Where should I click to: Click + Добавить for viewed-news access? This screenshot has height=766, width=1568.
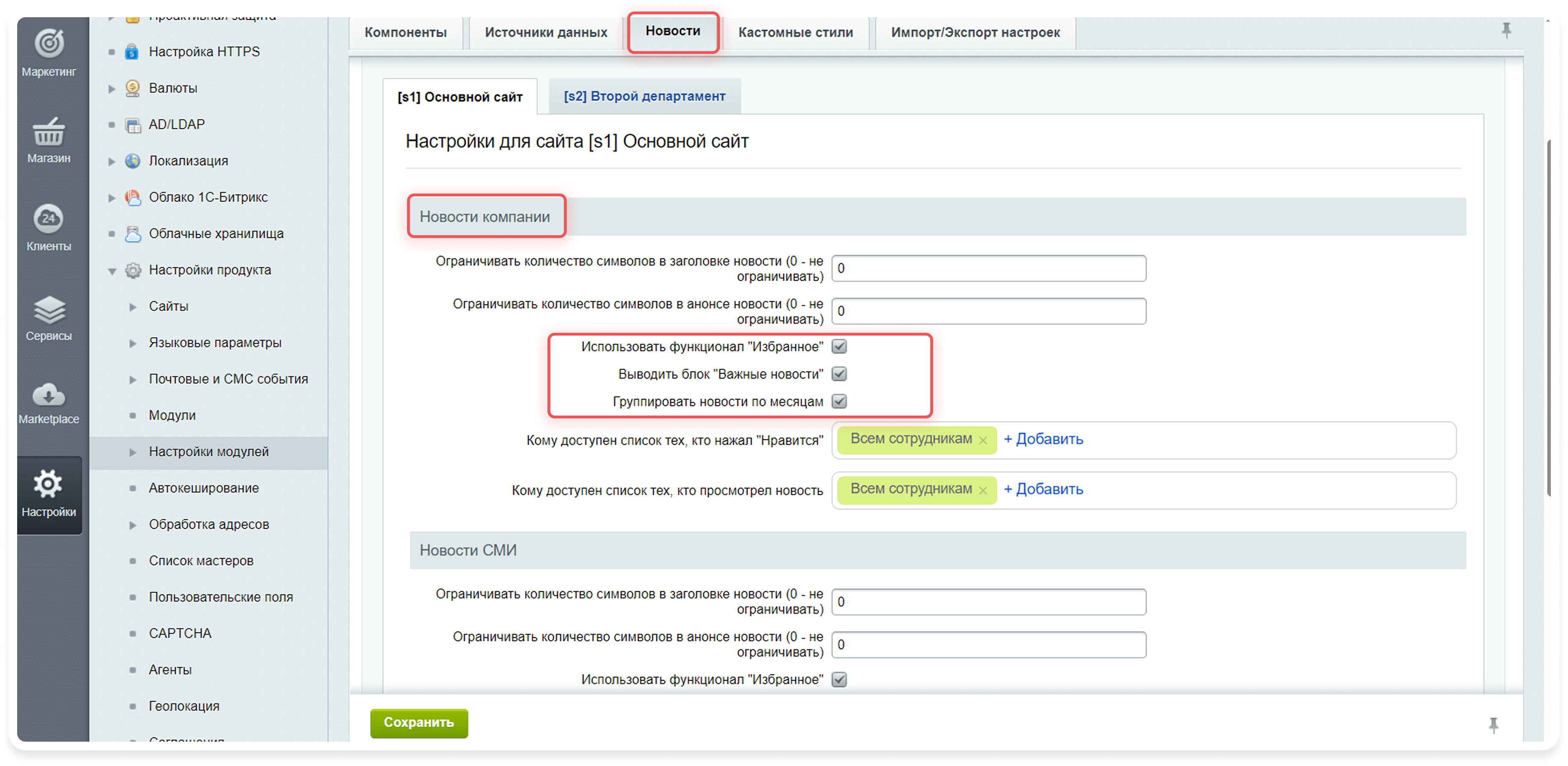tap(1043, 489)
